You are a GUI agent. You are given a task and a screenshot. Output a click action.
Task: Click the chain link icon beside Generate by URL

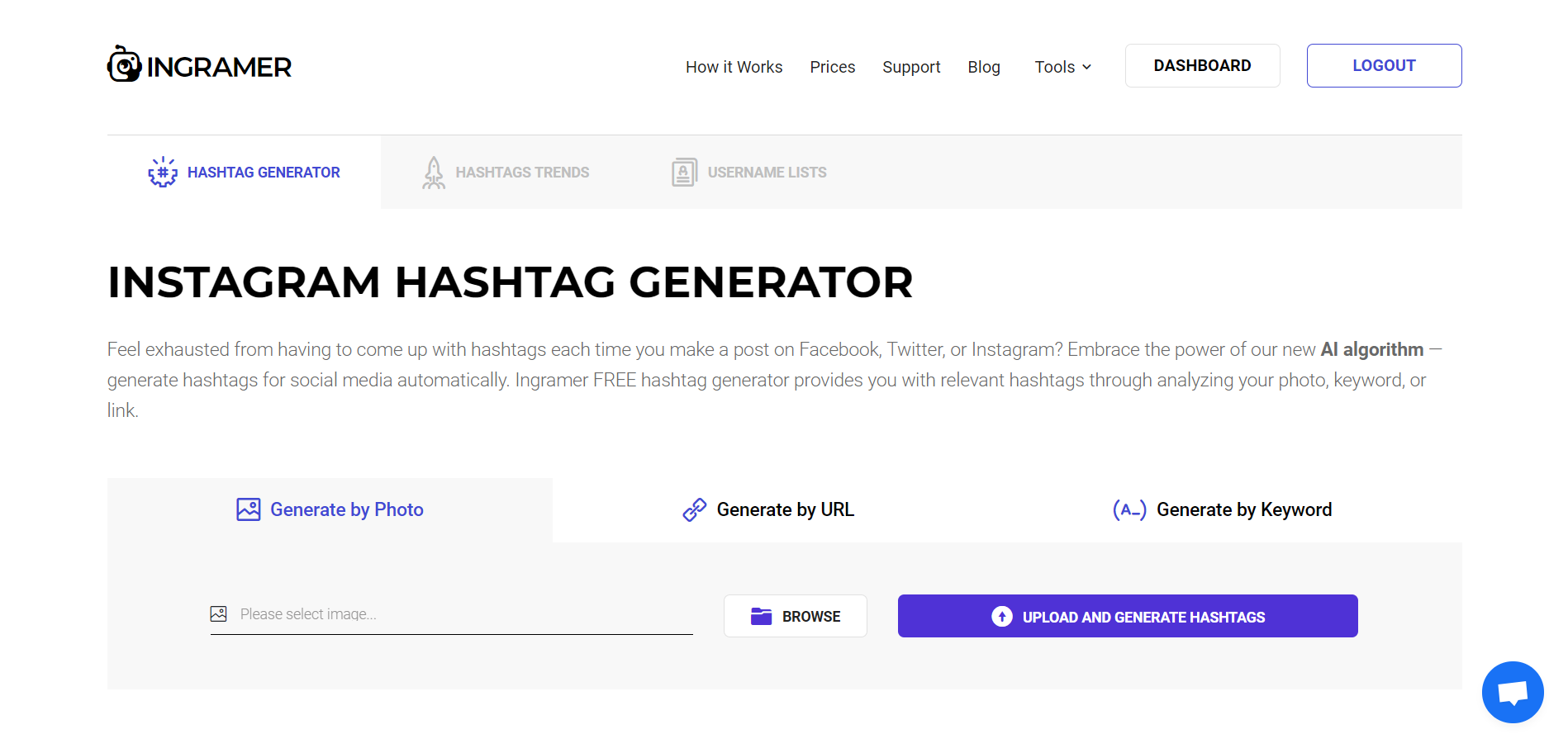[695, 509]
